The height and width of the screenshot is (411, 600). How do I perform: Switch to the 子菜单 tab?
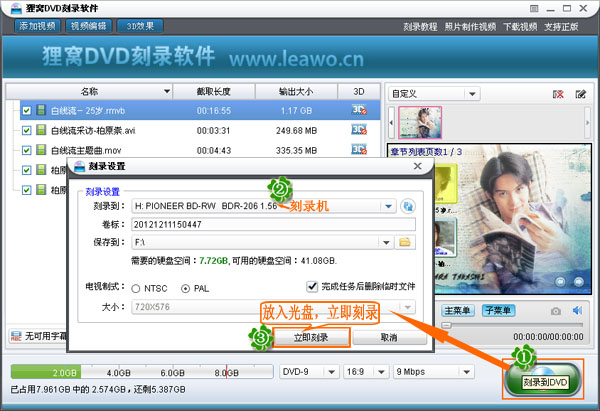[x=498, y=310]
